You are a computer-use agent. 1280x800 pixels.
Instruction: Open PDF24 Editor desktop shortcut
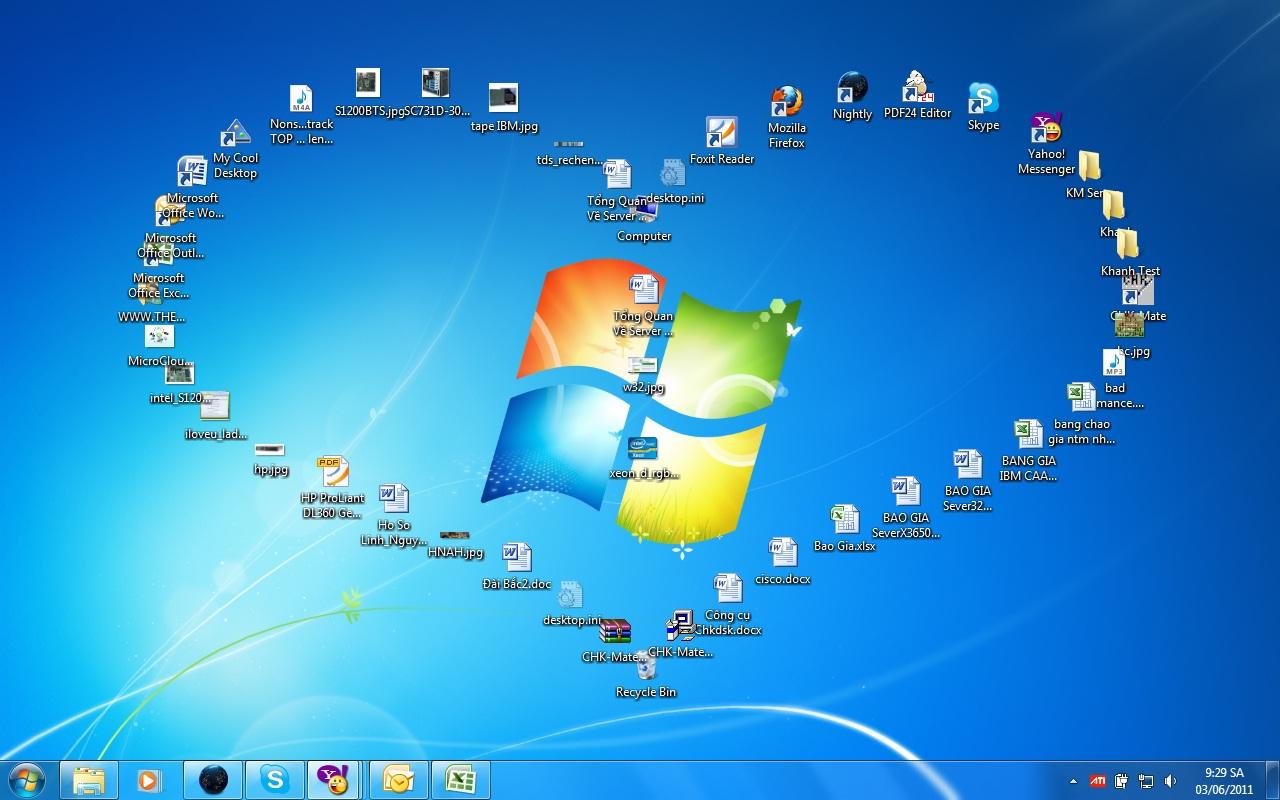(x=917, y=87)
